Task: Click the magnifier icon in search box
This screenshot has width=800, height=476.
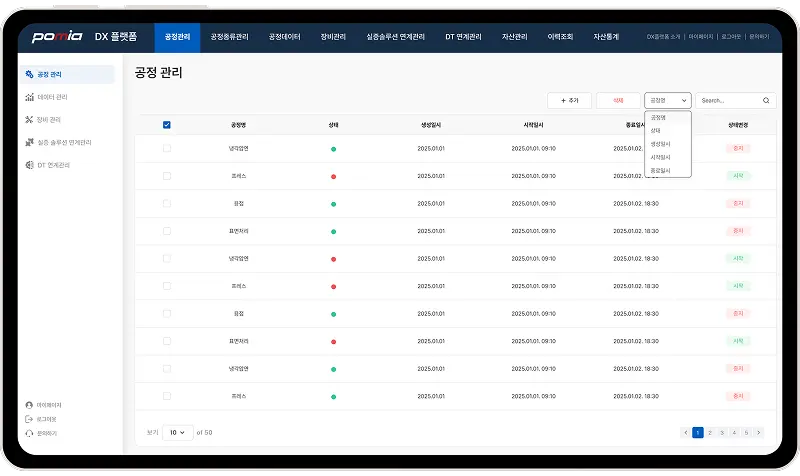Action: pos(766,101)
